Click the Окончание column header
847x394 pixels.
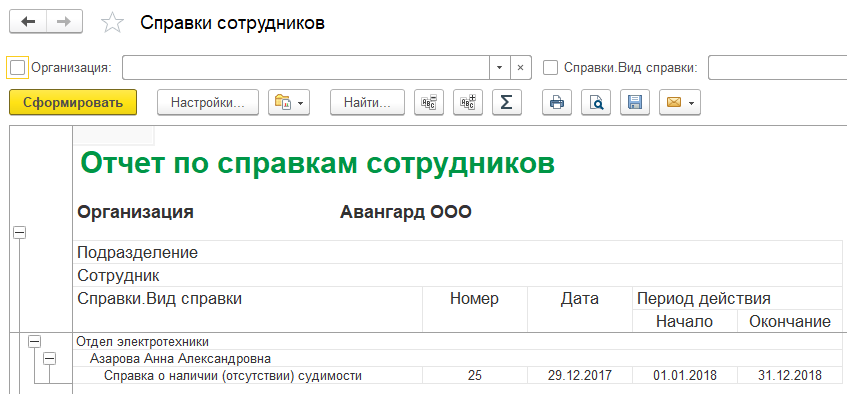[789, 322]
